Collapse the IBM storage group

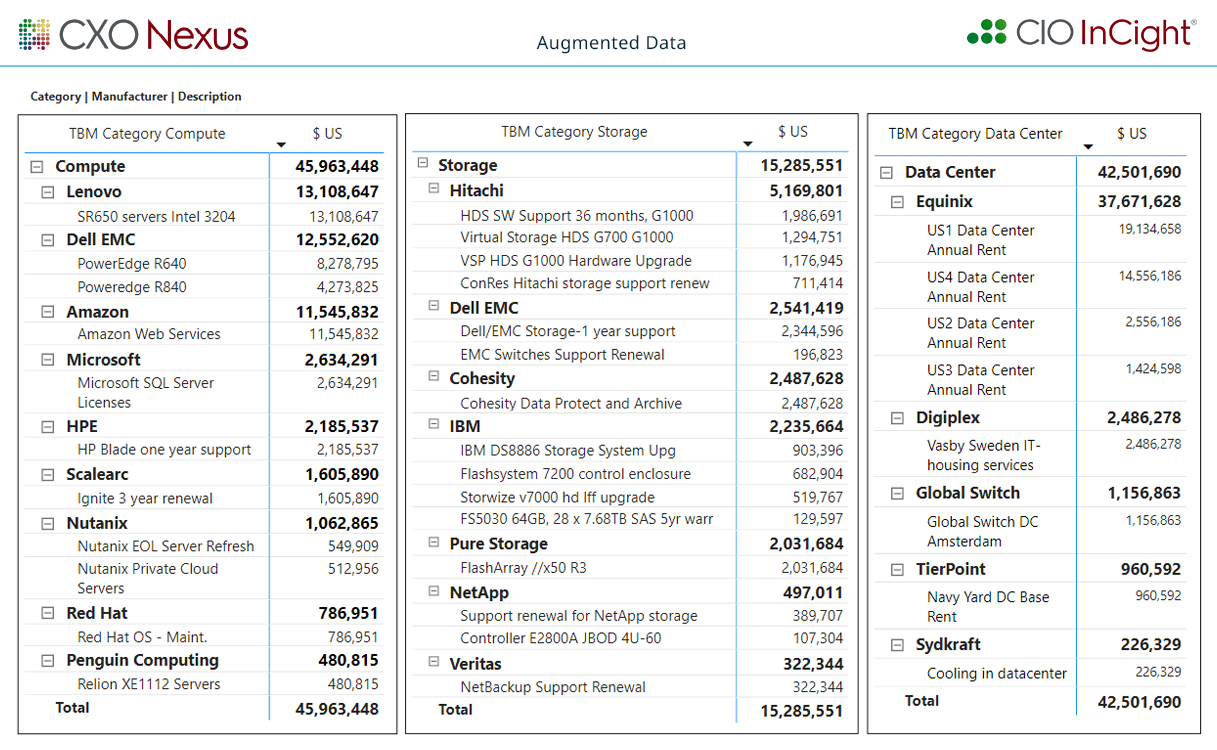[x=433, y=425]
